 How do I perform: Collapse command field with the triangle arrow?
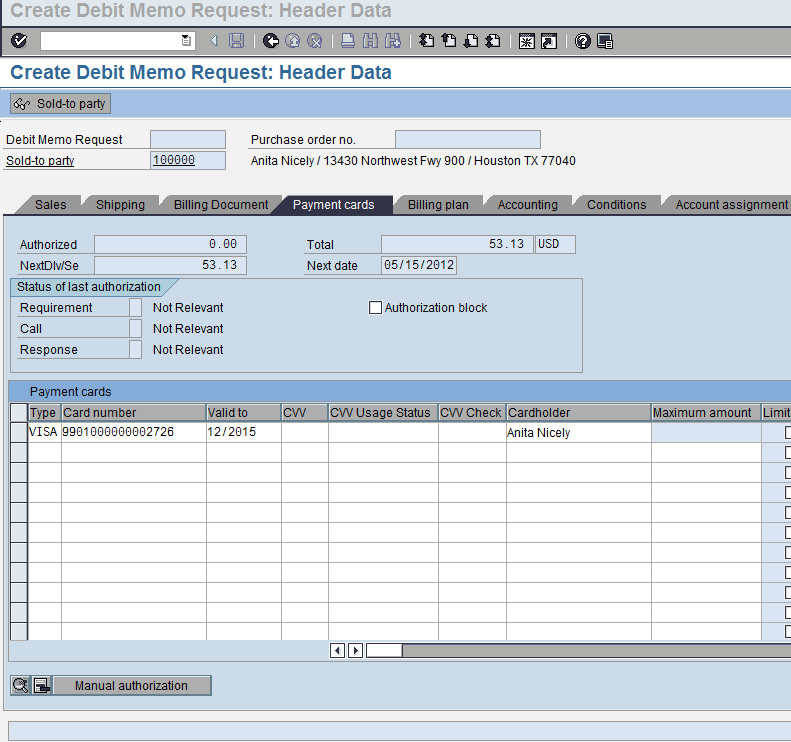[x=214, y=41]
